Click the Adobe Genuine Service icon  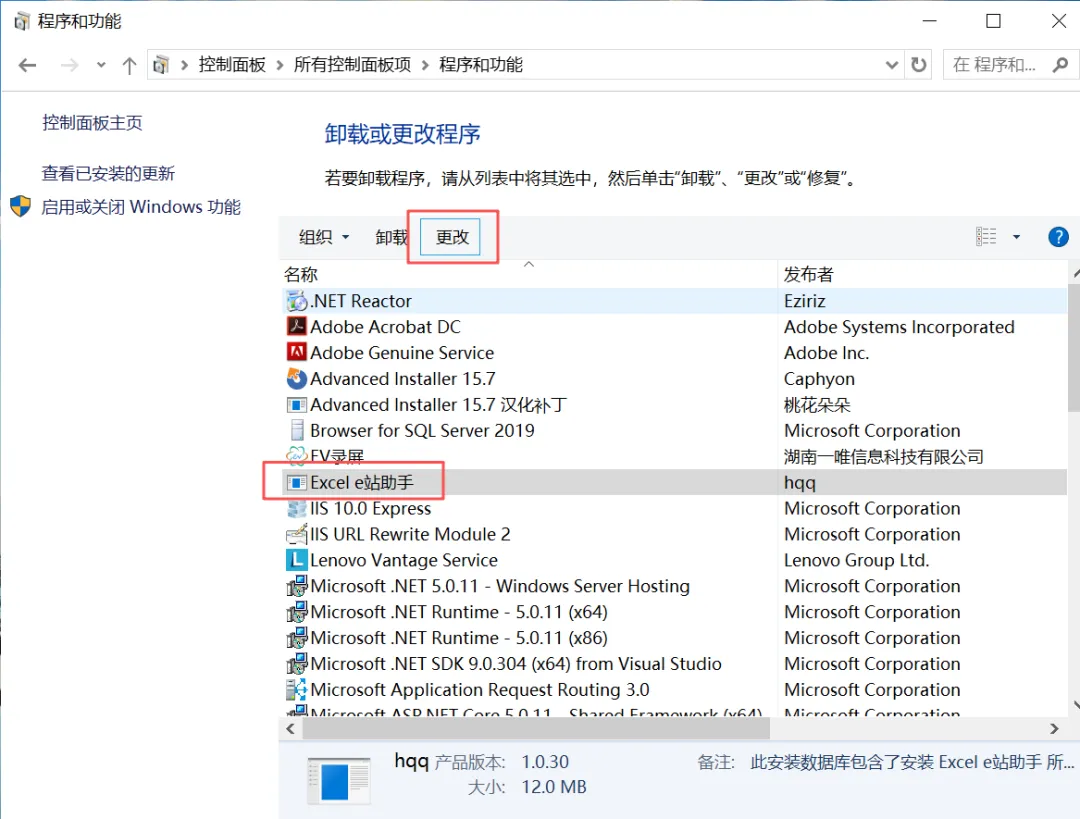click(296, 353)
